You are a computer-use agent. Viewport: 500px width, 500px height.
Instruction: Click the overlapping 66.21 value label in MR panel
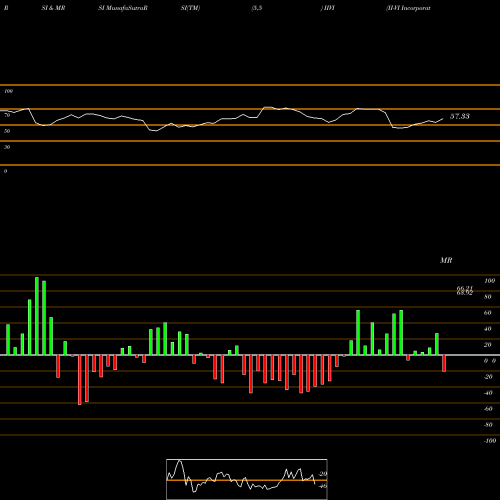click(x=465, y=288)
